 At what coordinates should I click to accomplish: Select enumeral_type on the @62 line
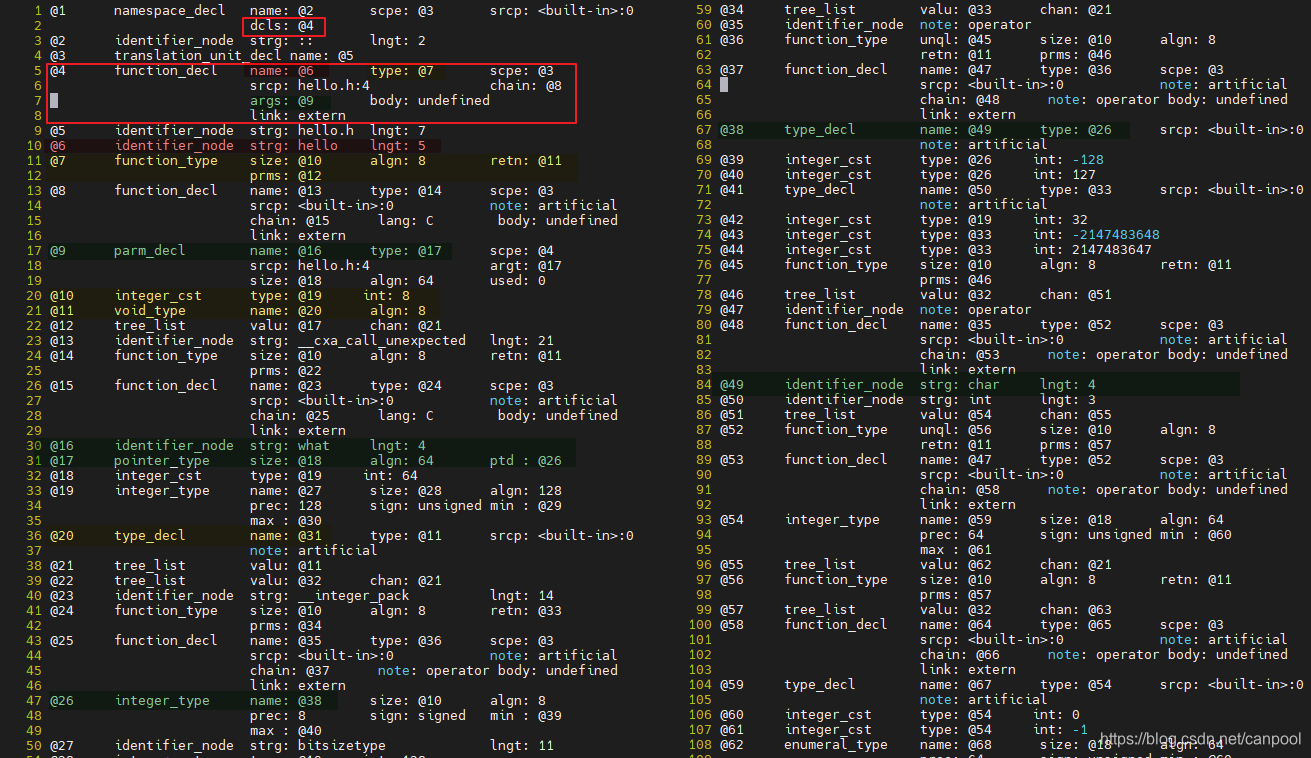(x=836, y=744)
